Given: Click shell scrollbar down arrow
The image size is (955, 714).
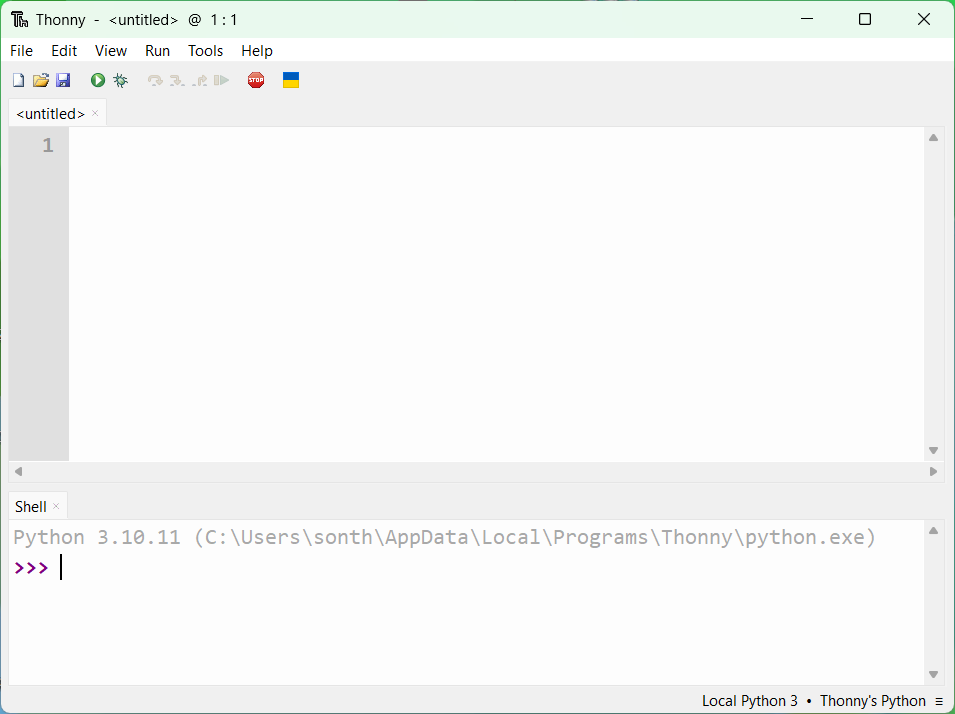Looking at the screenshot, I should [x=933, y=674].
